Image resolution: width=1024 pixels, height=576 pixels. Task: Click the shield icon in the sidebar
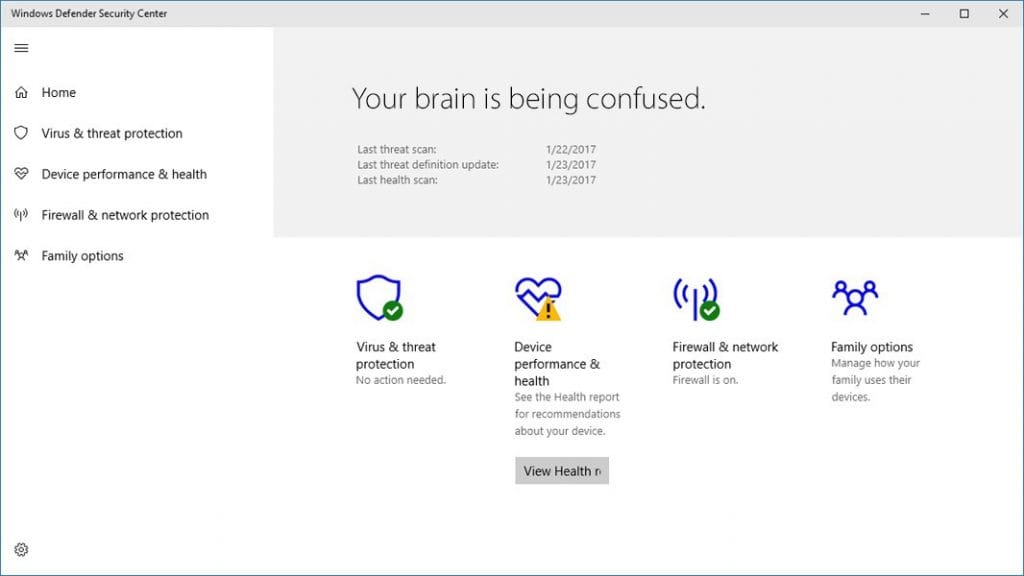[x=21, y=133]
